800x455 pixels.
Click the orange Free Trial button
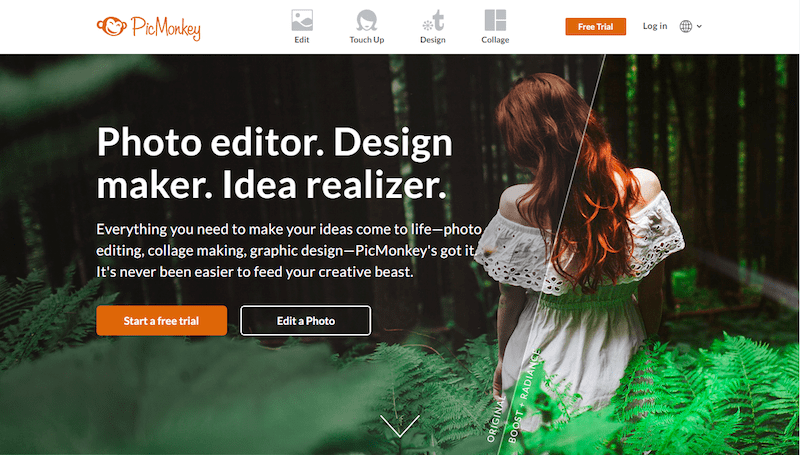coord(595,27)
